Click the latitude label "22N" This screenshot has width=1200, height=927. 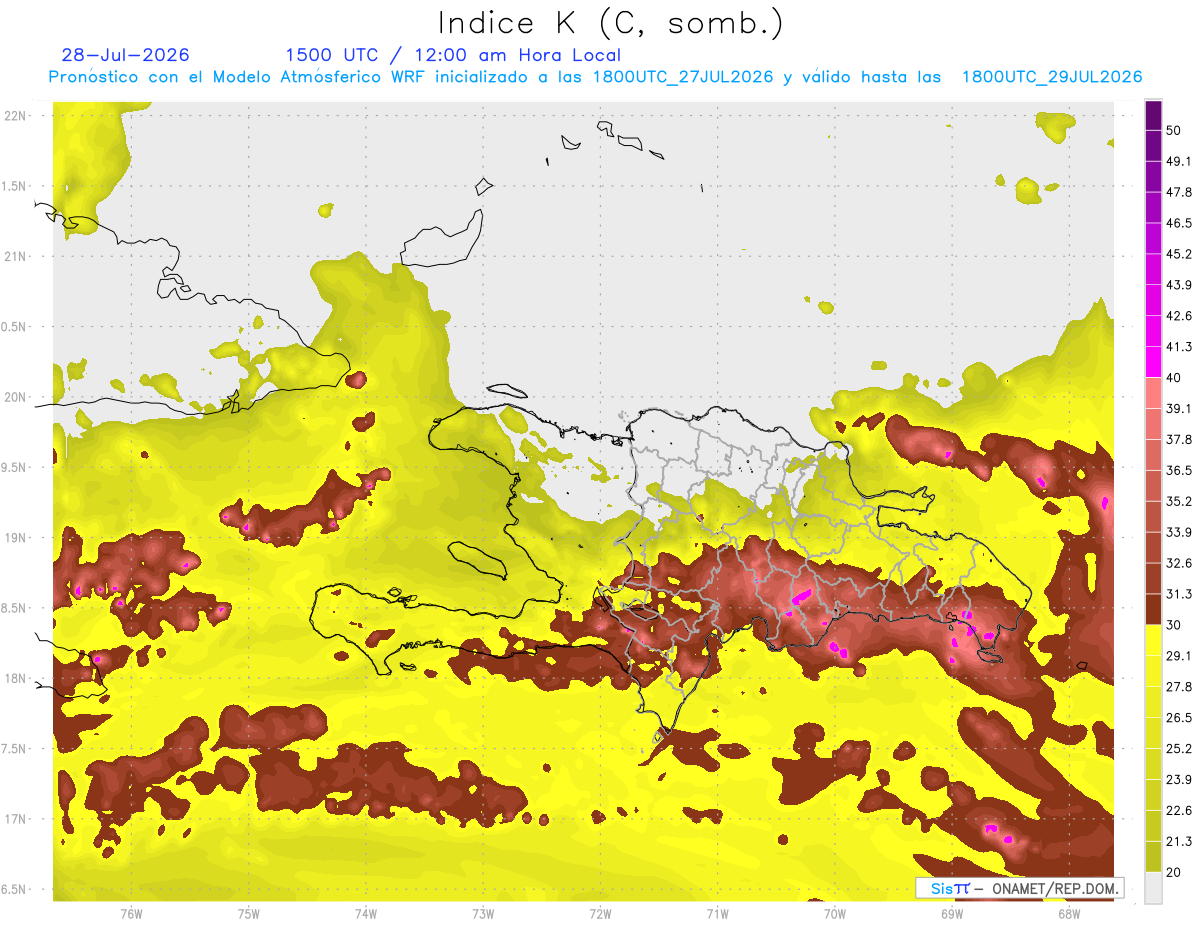tap(16, 116)
